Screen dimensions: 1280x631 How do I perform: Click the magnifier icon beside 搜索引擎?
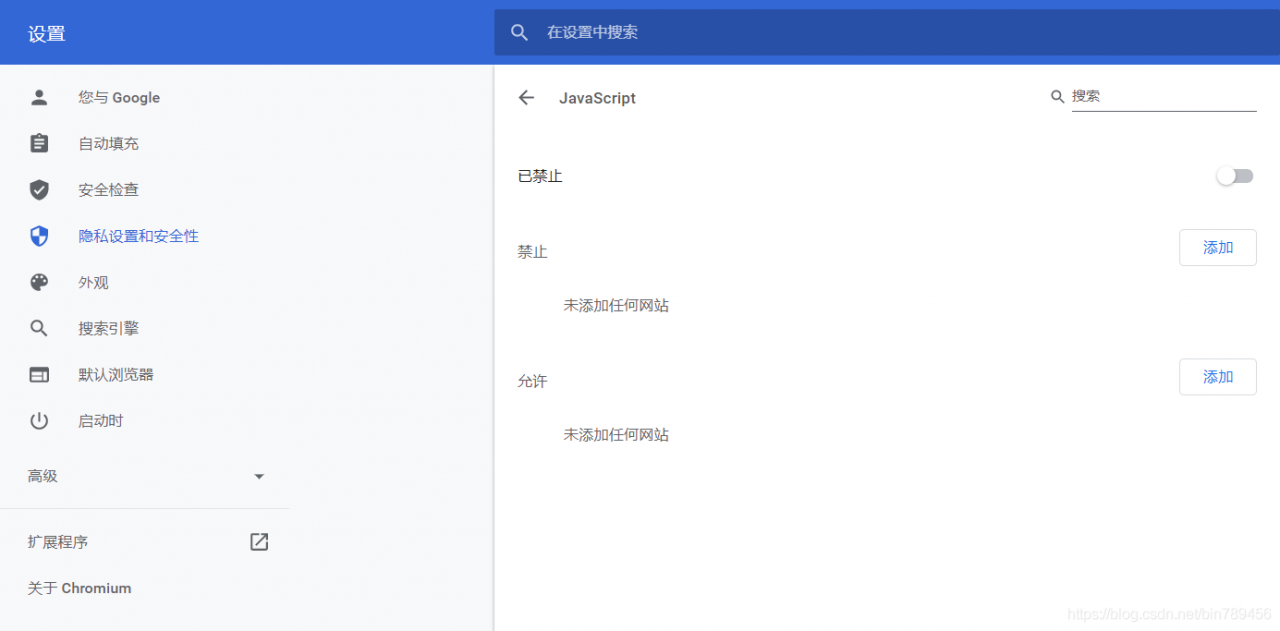coord(39,328)
